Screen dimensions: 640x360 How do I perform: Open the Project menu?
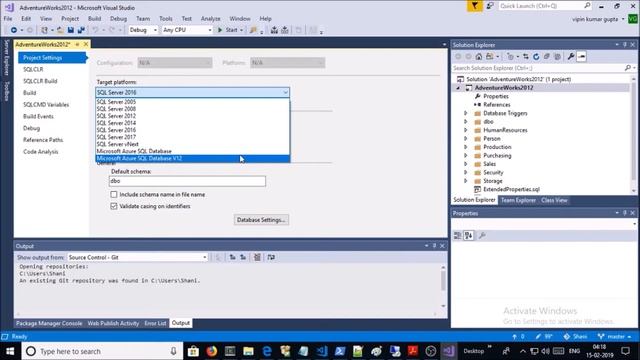70,19
